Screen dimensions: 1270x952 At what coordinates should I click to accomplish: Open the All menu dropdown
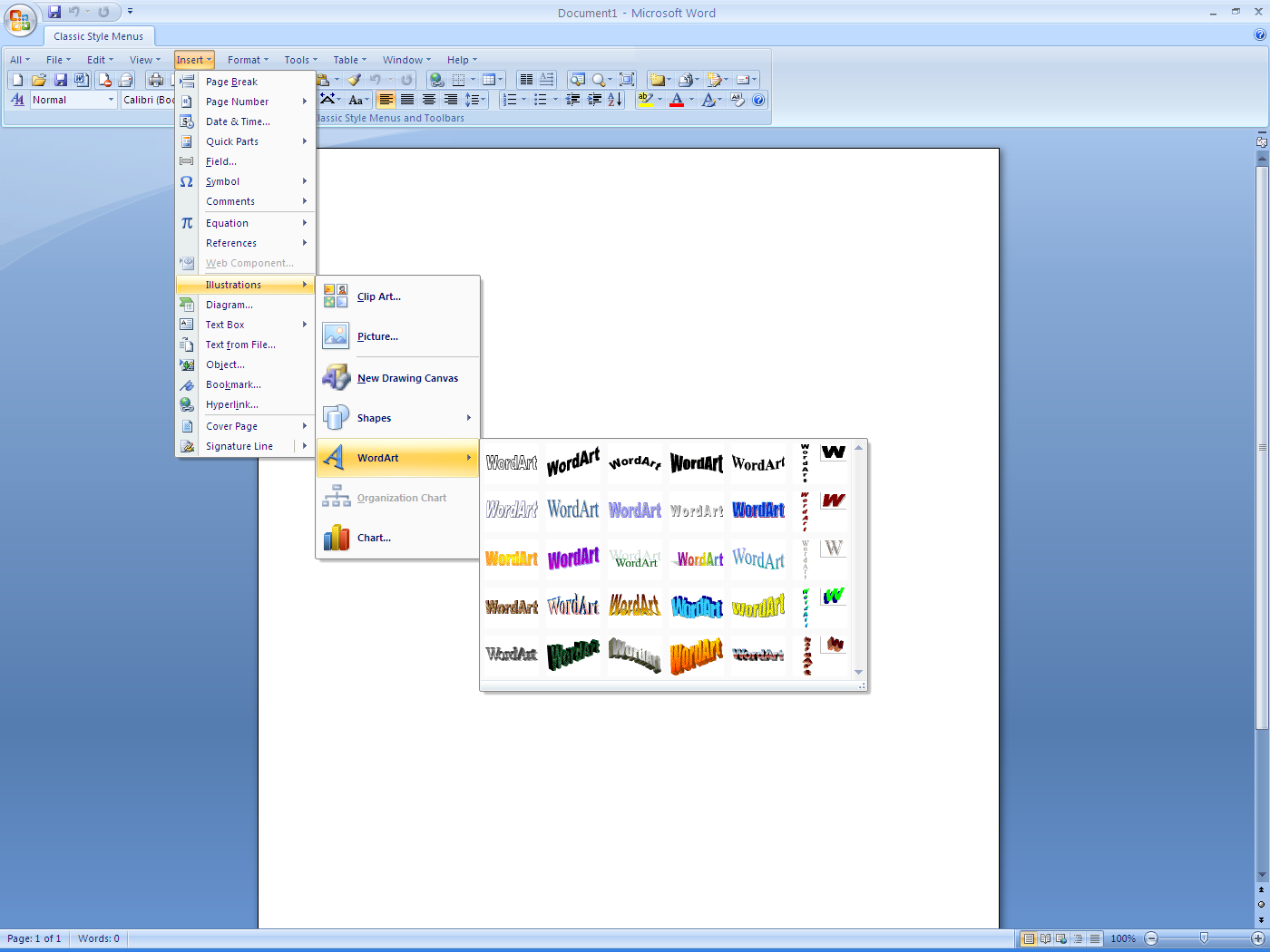pos(20,60)
